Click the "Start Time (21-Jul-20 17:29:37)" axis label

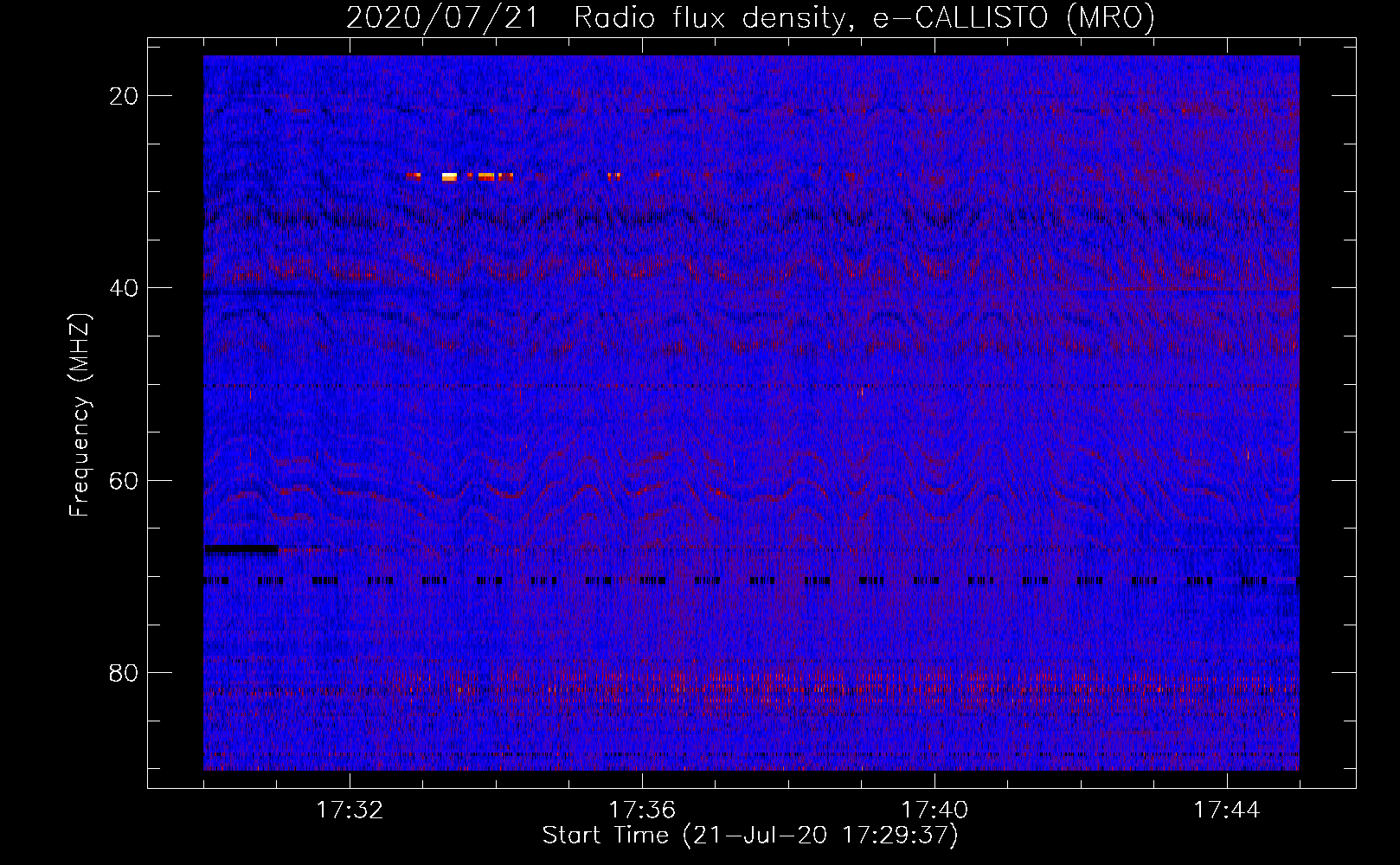tap(750, 836)
